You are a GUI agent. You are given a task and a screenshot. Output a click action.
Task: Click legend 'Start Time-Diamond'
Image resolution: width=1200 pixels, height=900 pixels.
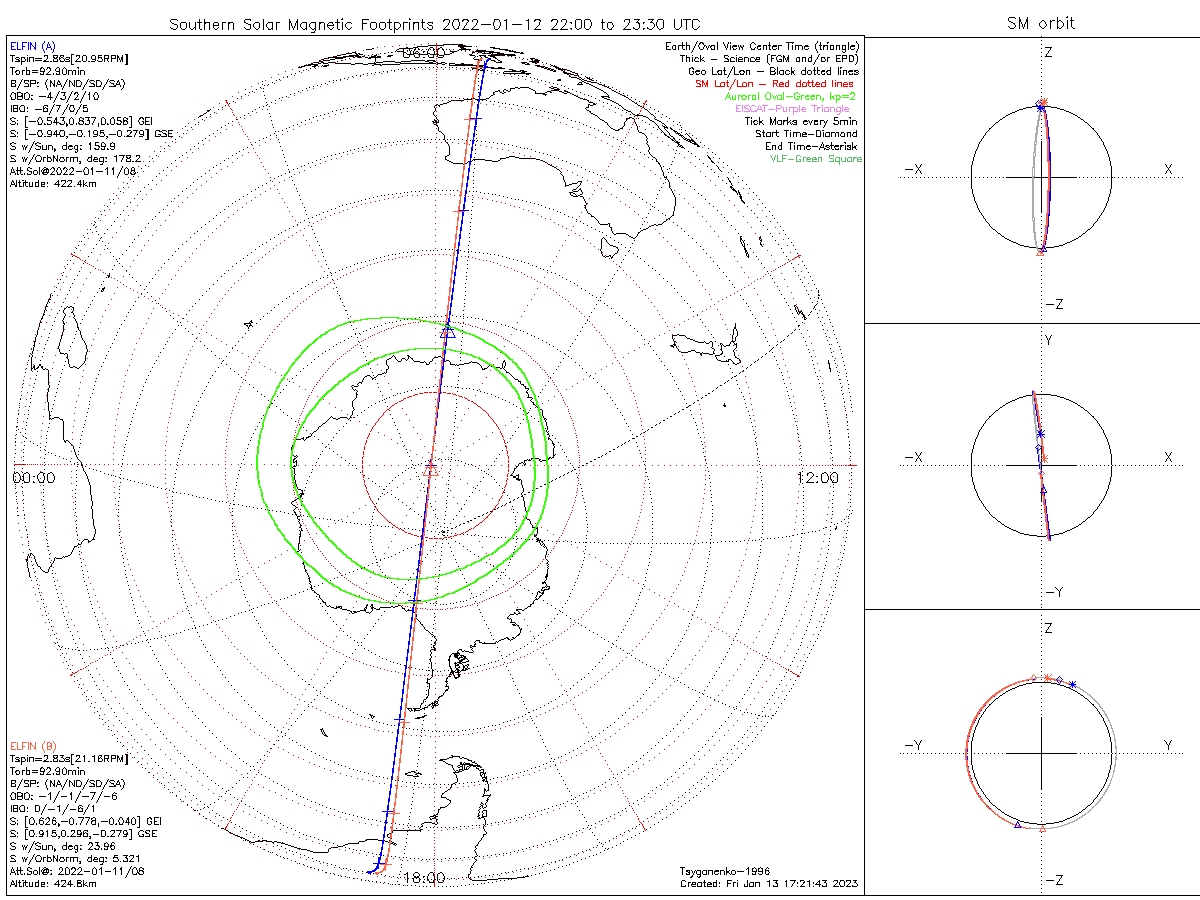pos(807,134)
